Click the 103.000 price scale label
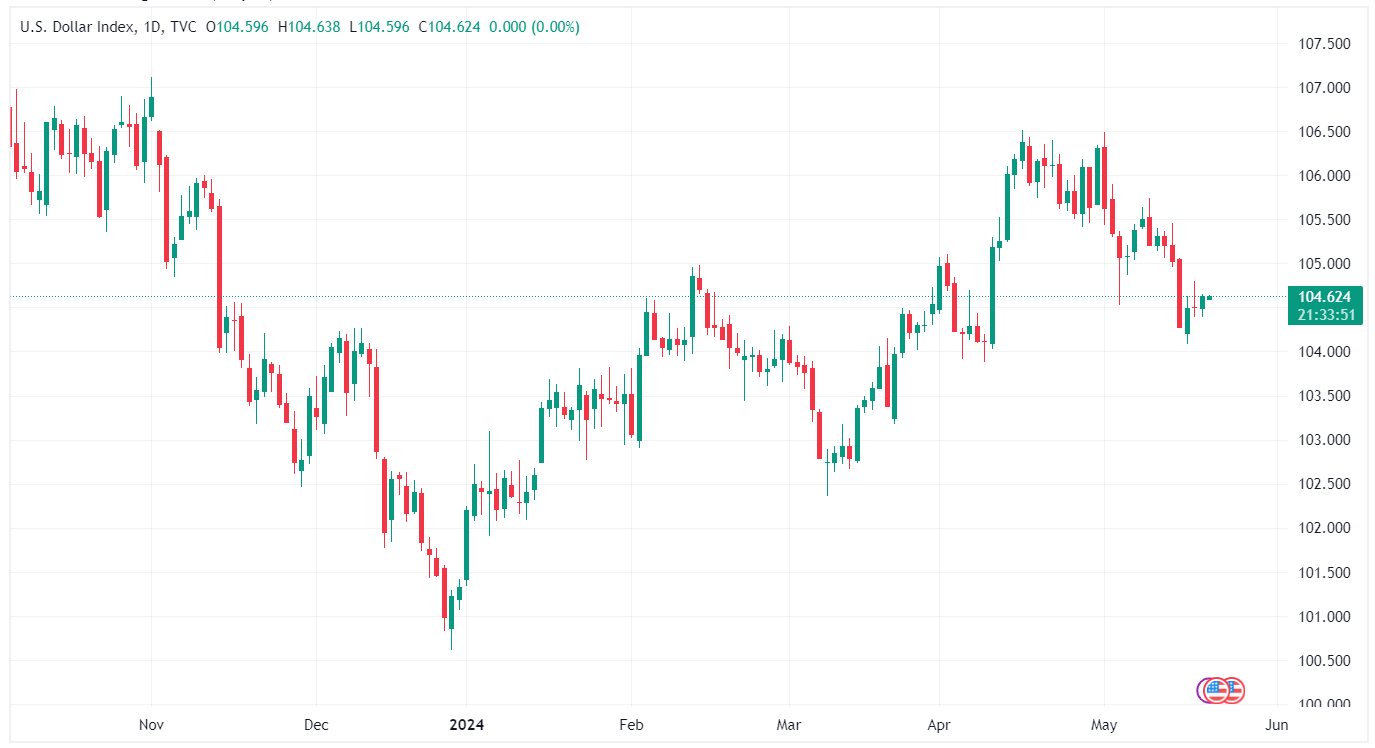1375x748 pixels. (1324, 440)
